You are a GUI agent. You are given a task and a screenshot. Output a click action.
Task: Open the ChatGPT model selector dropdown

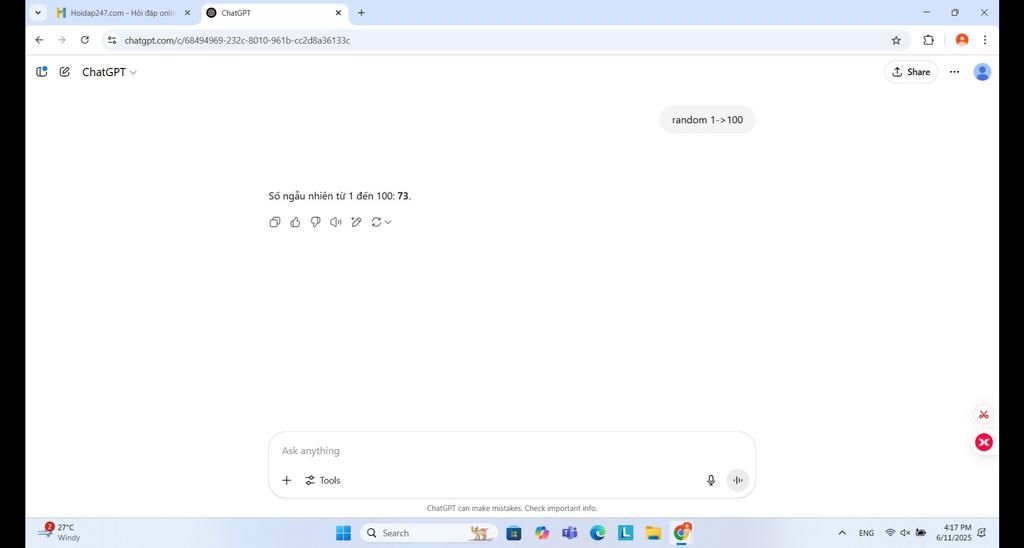(109, 72)
